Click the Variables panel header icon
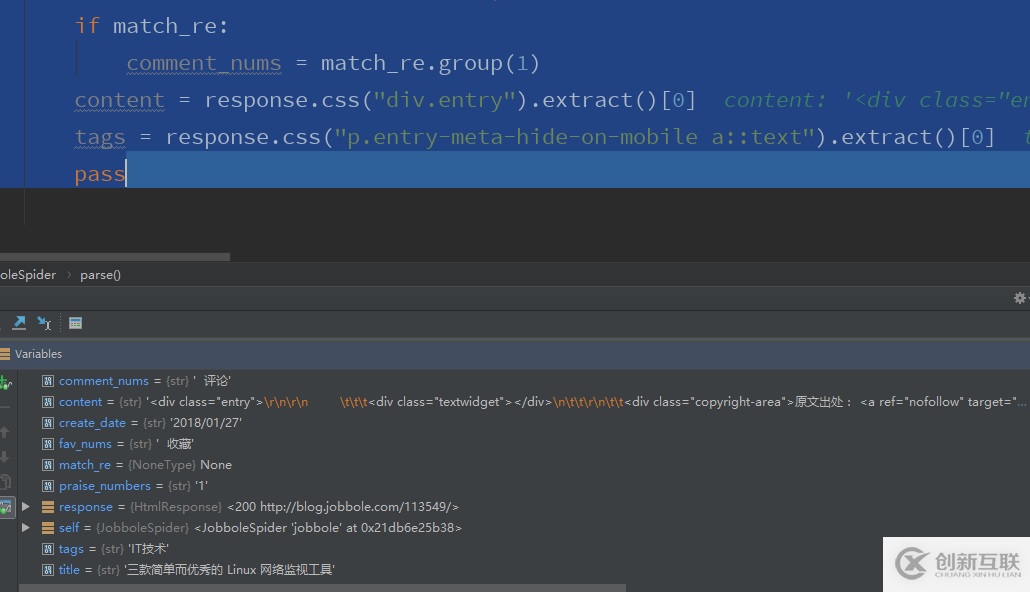Viewport: 1030px width, 592px height. click(5, 354)
